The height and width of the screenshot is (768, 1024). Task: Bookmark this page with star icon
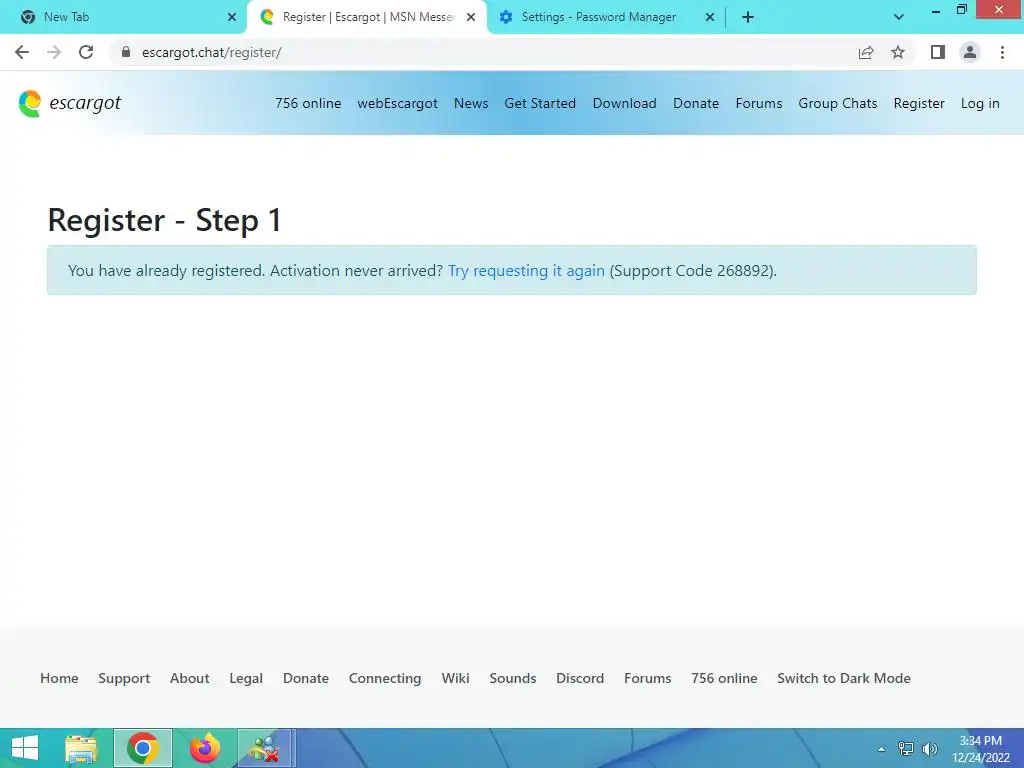898,52
